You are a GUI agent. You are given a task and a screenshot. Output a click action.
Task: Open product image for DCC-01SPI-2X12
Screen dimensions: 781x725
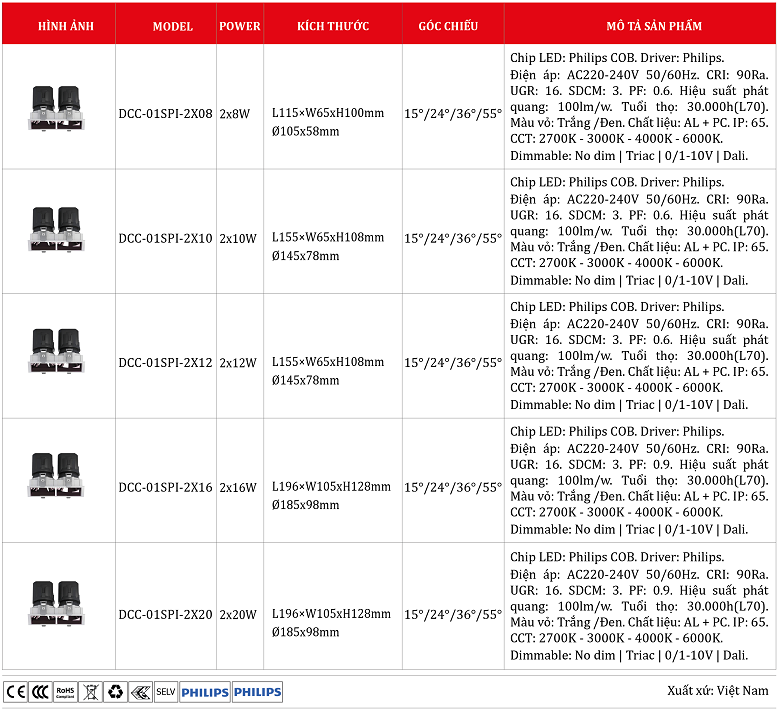56,351
